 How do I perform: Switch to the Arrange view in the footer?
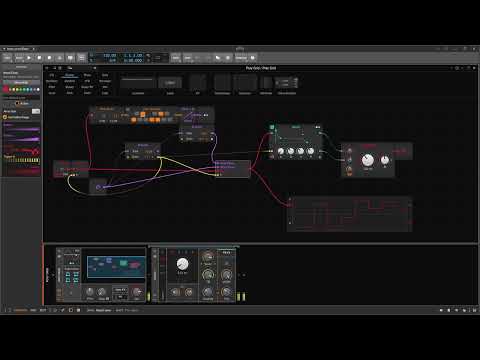(21, 310)
